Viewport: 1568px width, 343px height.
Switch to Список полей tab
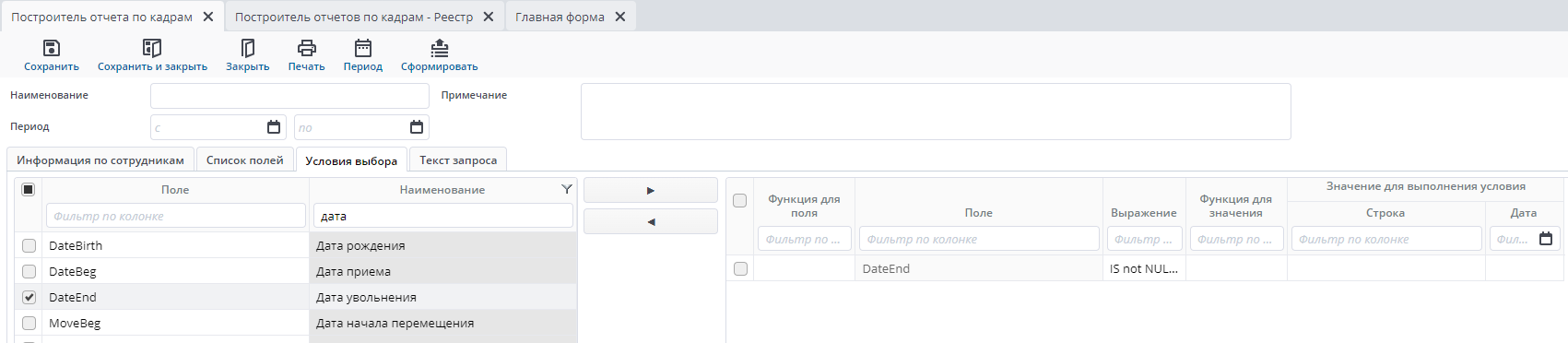pyautogui.click(x=245, y=160)
